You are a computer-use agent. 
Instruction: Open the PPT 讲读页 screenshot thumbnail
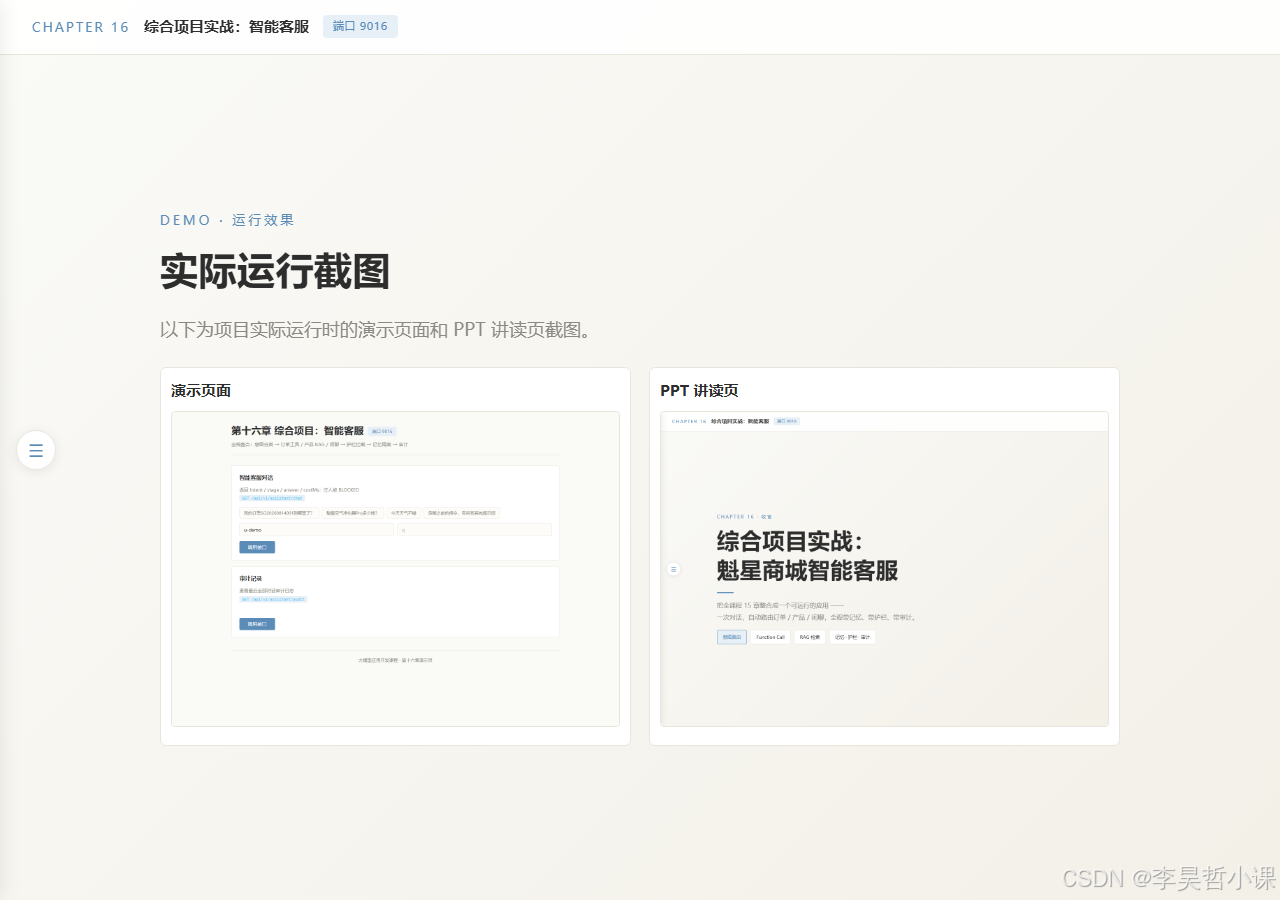click(x=884, y=569)
